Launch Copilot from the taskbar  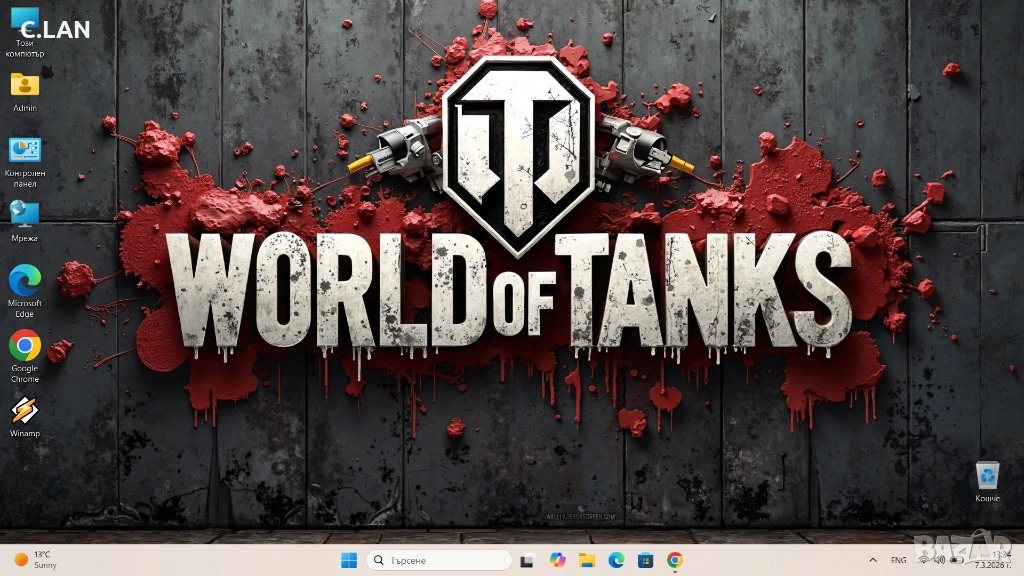coord(557,560)
